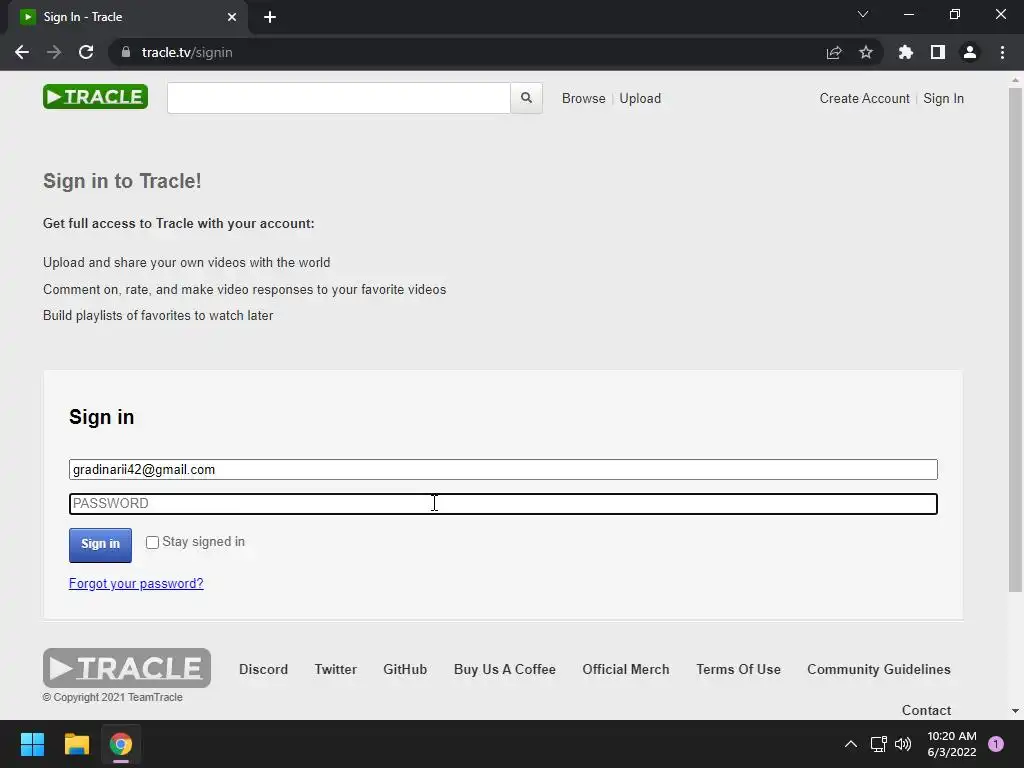Screen dimensions: 1024x768
Task: Open tab search chevron in title bar
Action: [x=863, y=14]
